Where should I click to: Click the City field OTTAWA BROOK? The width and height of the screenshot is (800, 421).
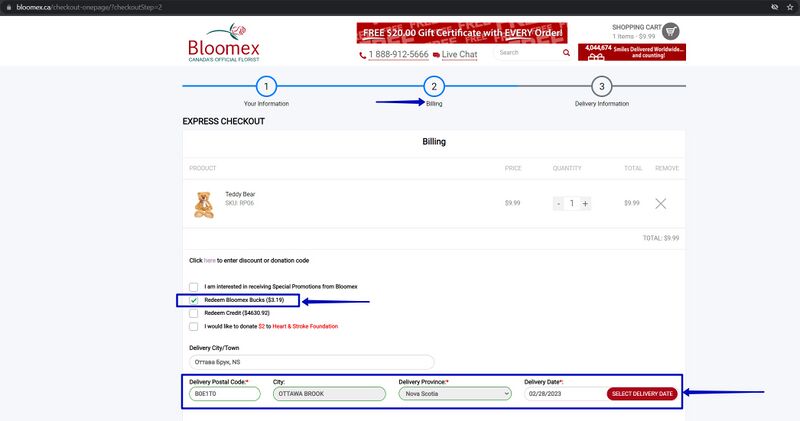tap(329, 394)
